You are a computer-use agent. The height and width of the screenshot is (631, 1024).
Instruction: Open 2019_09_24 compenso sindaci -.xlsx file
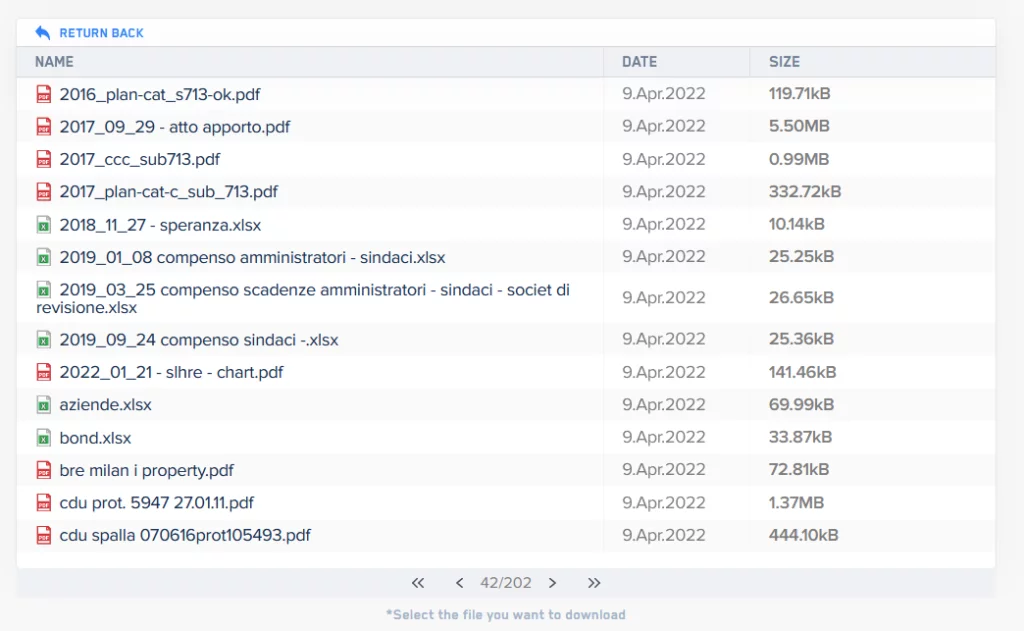point(199,340)
